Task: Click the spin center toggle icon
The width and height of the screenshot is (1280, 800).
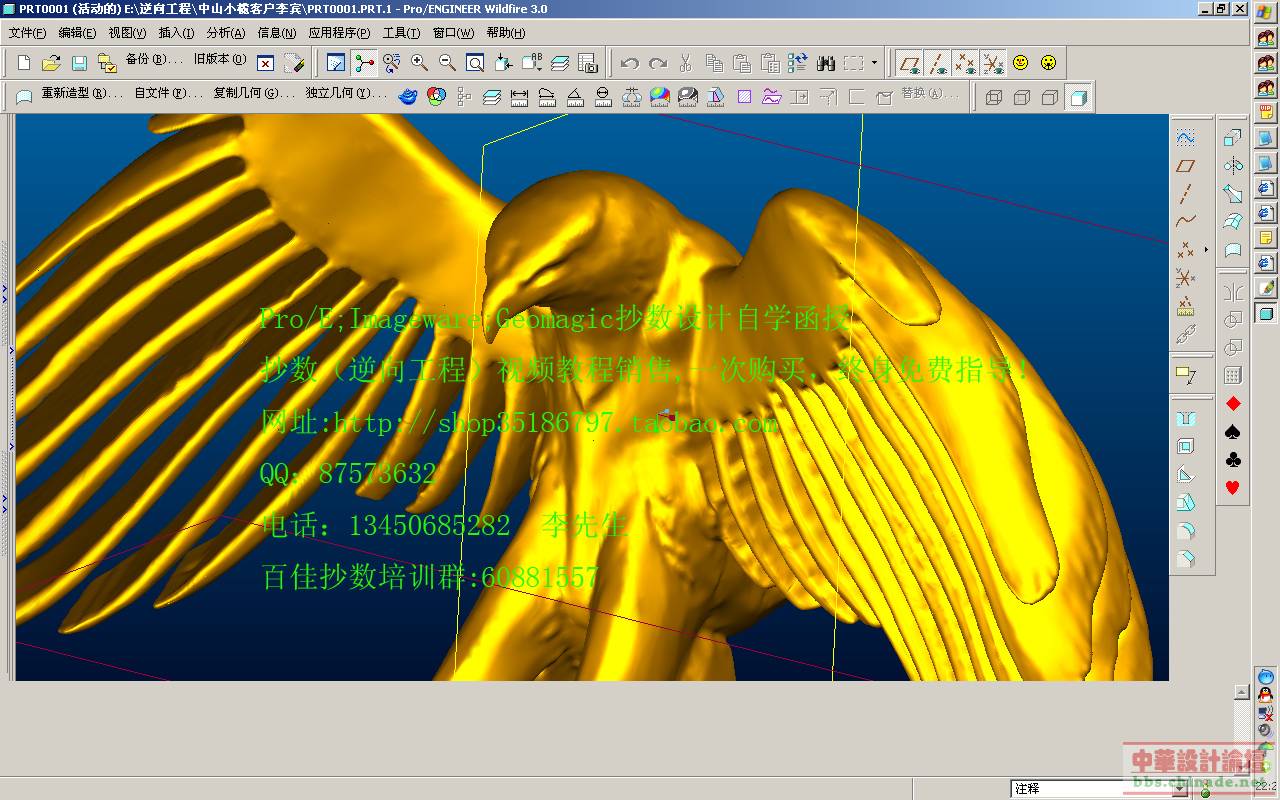Action: coord(364,63)
